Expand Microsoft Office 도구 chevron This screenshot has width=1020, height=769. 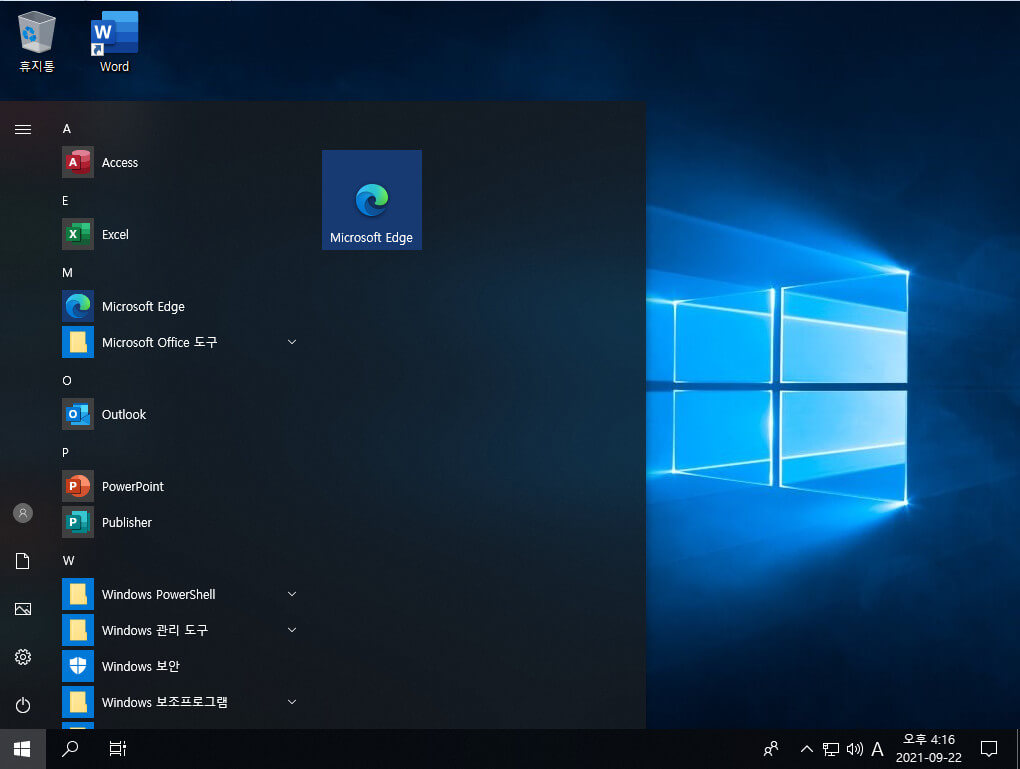coord(292,342)
